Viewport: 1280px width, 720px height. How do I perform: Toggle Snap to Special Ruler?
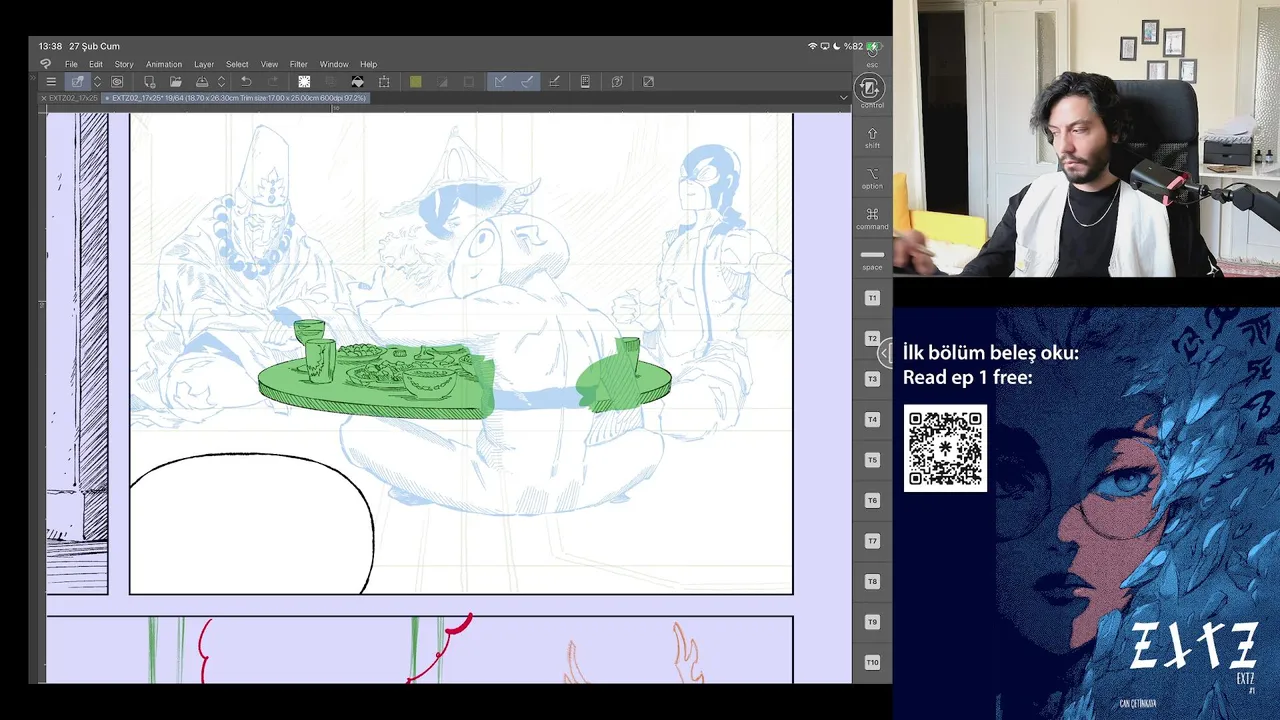click(526, 81)
